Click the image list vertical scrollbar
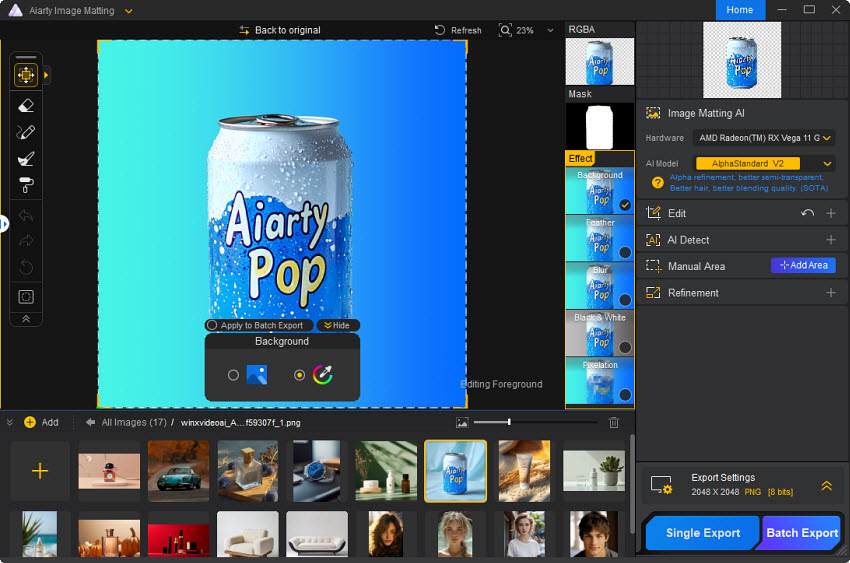Image resolution: width=850 pixels, height=563 pixels. coord(632,483)
